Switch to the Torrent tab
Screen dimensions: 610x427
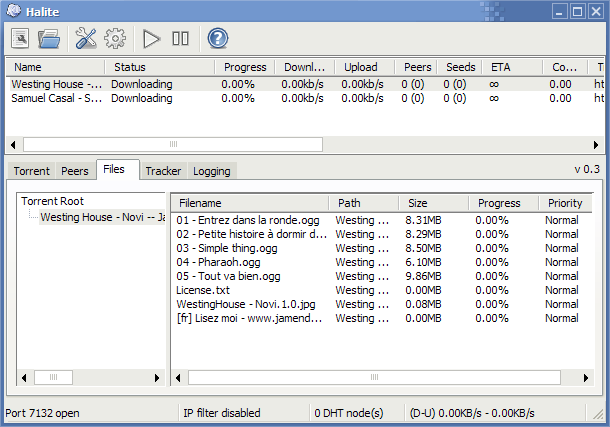(32, 171)
